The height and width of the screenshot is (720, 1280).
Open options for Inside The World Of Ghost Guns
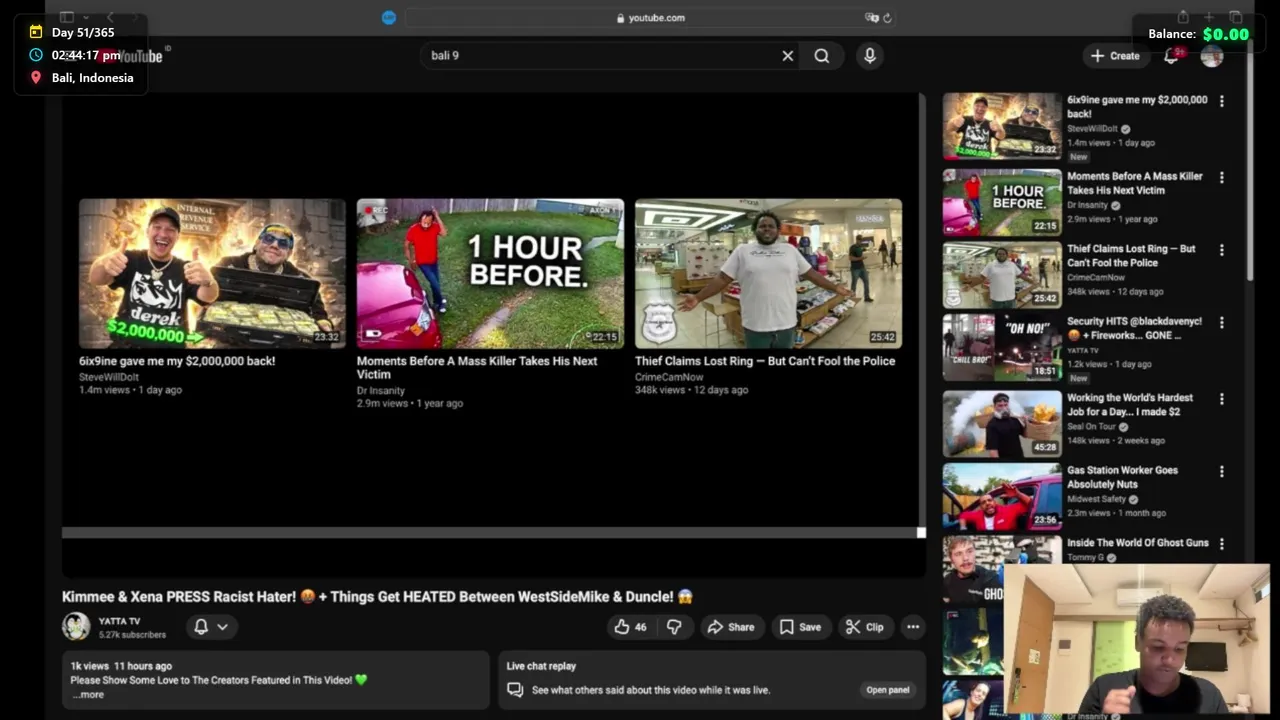(1221, 544)
